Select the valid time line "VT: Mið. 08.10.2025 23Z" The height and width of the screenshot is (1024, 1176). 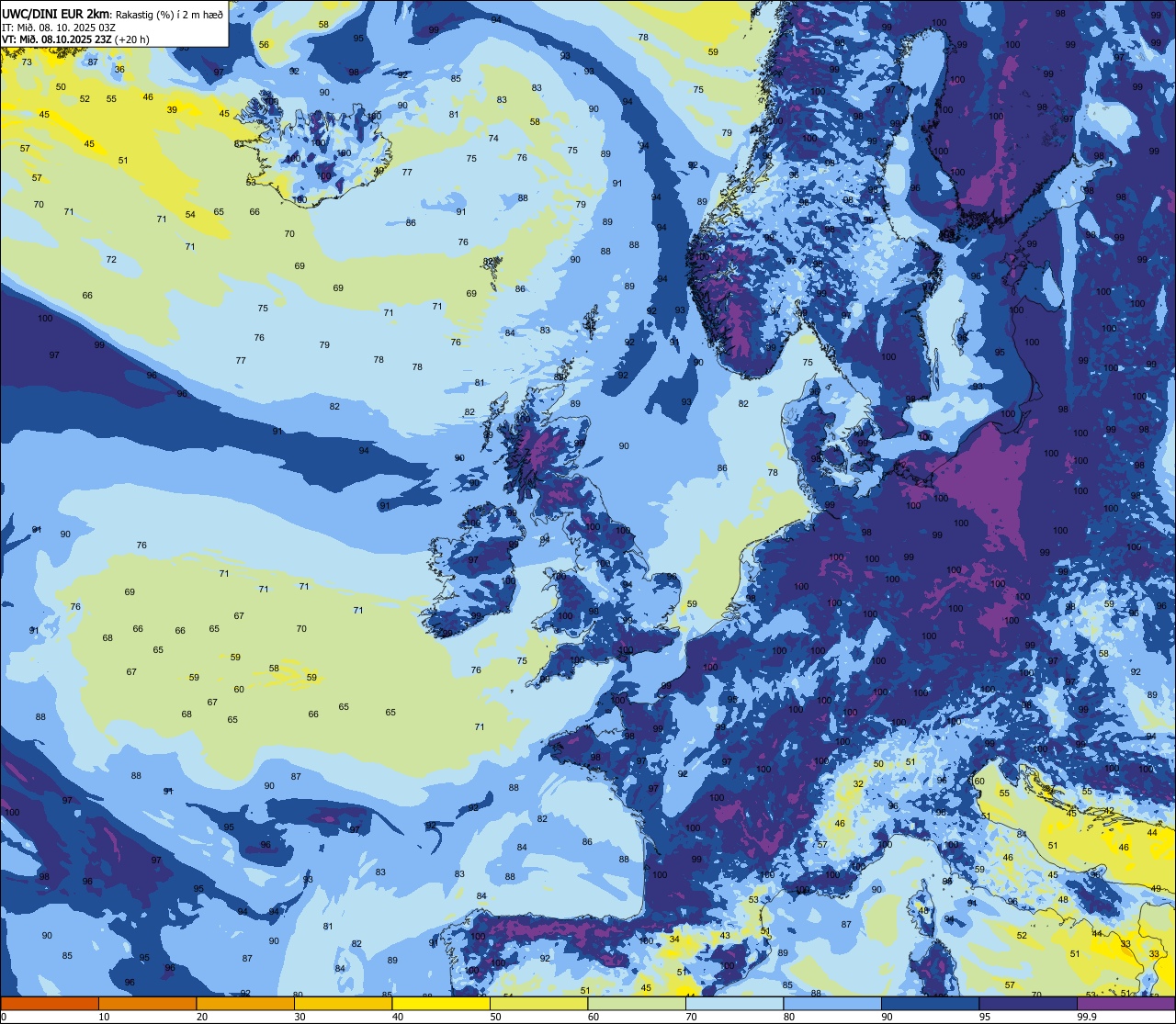tap(57, 39)
